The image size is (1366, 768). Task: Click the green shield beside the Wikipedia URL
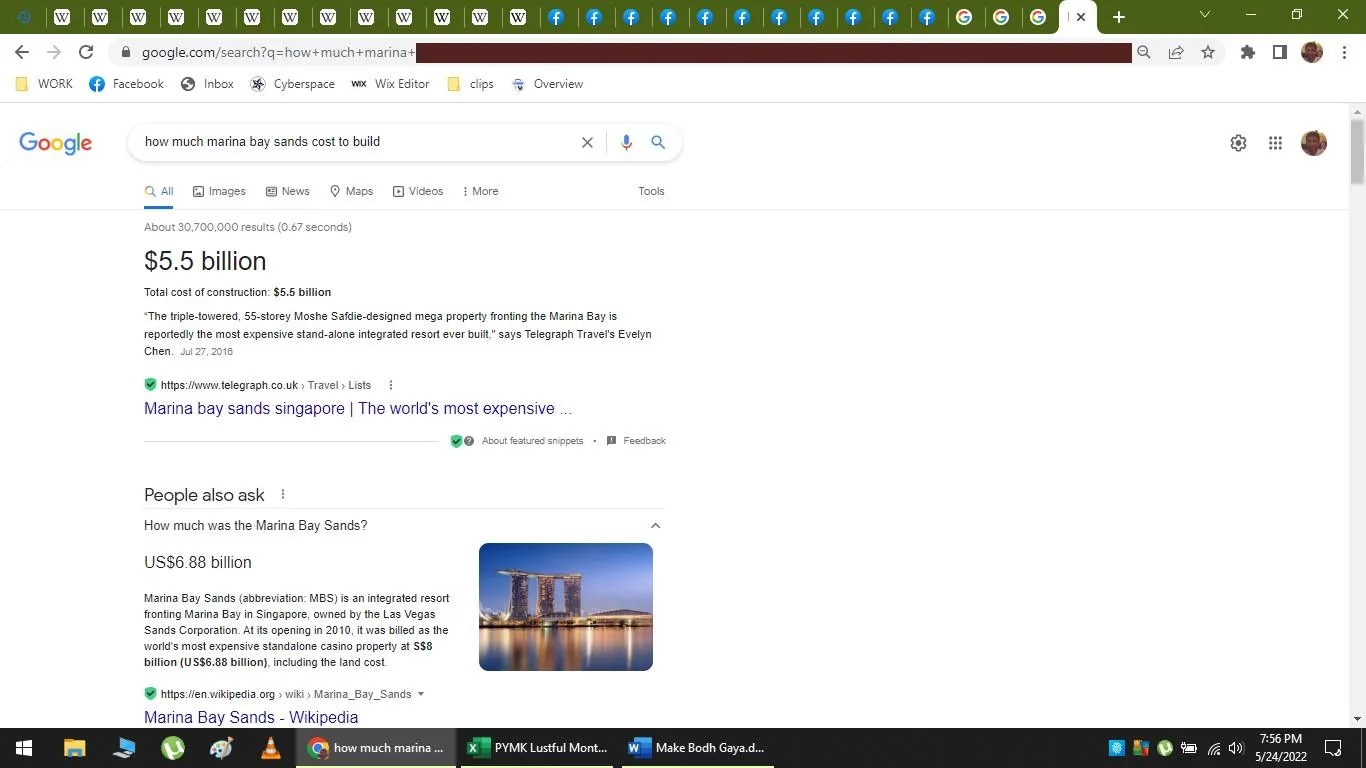click(x=150, y=693)
